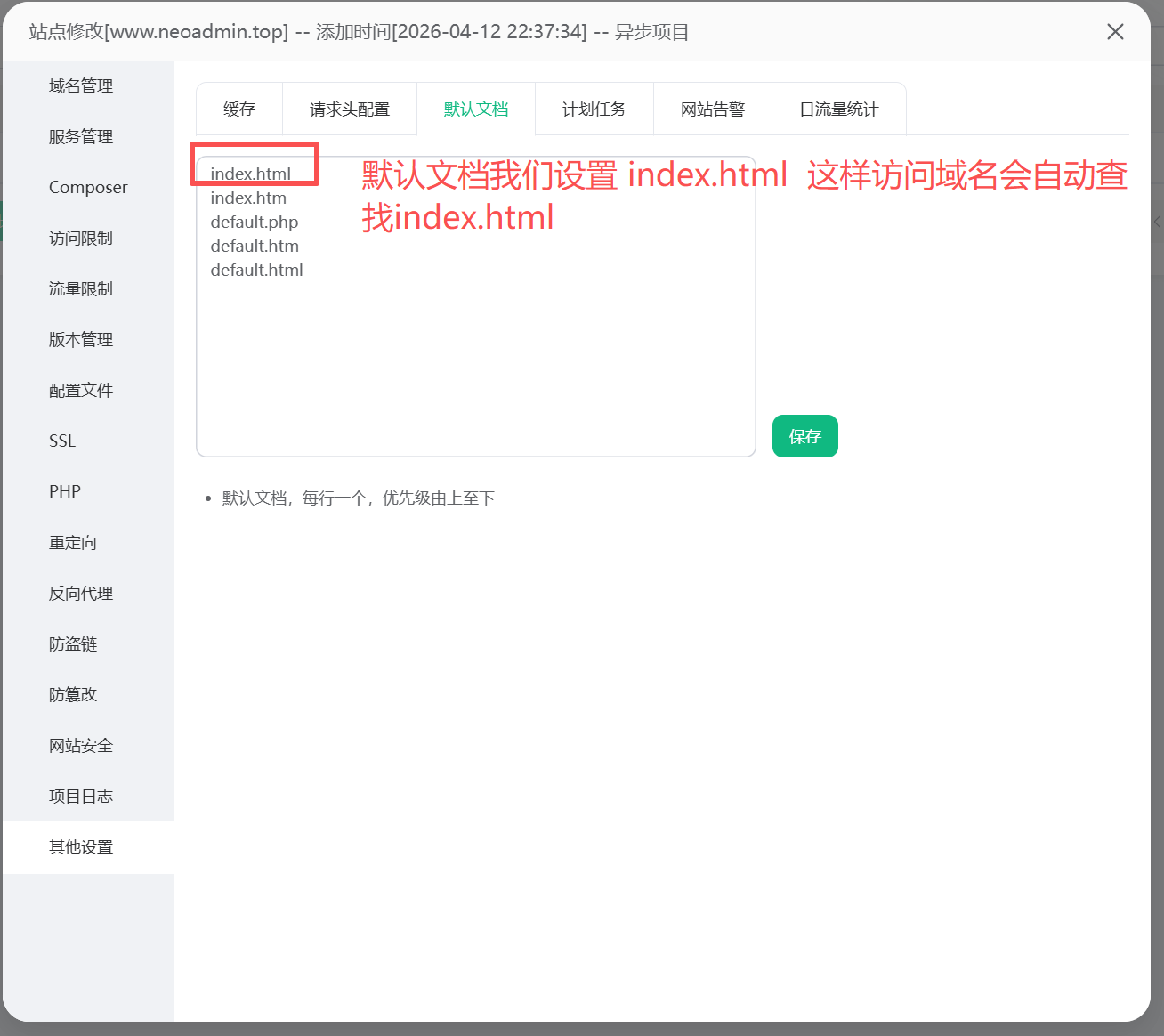The image size is (1164, 1036).
Task: Close the site modification dialog
Action: point(1115,32)
